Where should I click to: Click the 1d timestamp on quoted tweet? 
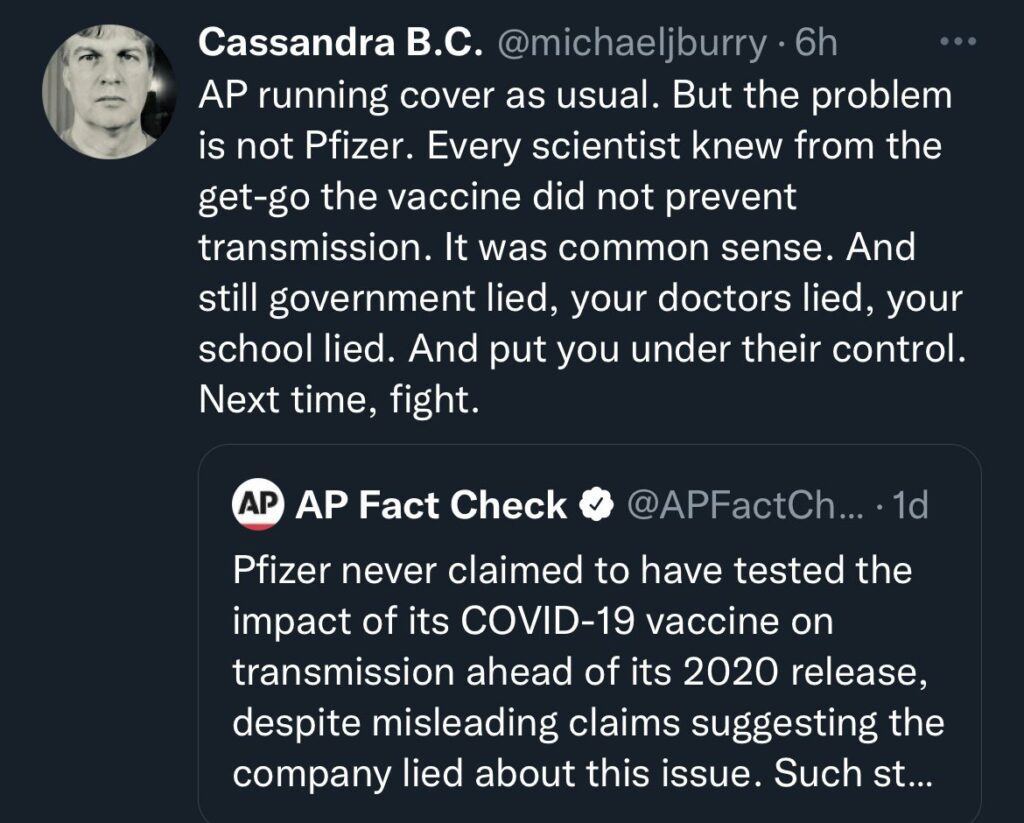[908, 506]
